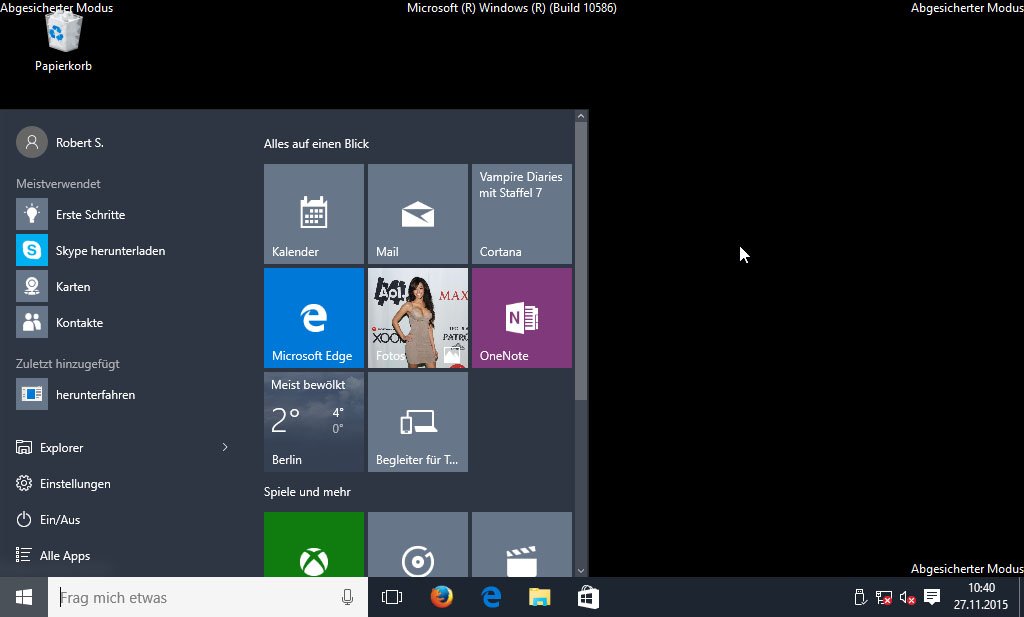
Task: Open the Xbox tile
Action: [313, 545]
